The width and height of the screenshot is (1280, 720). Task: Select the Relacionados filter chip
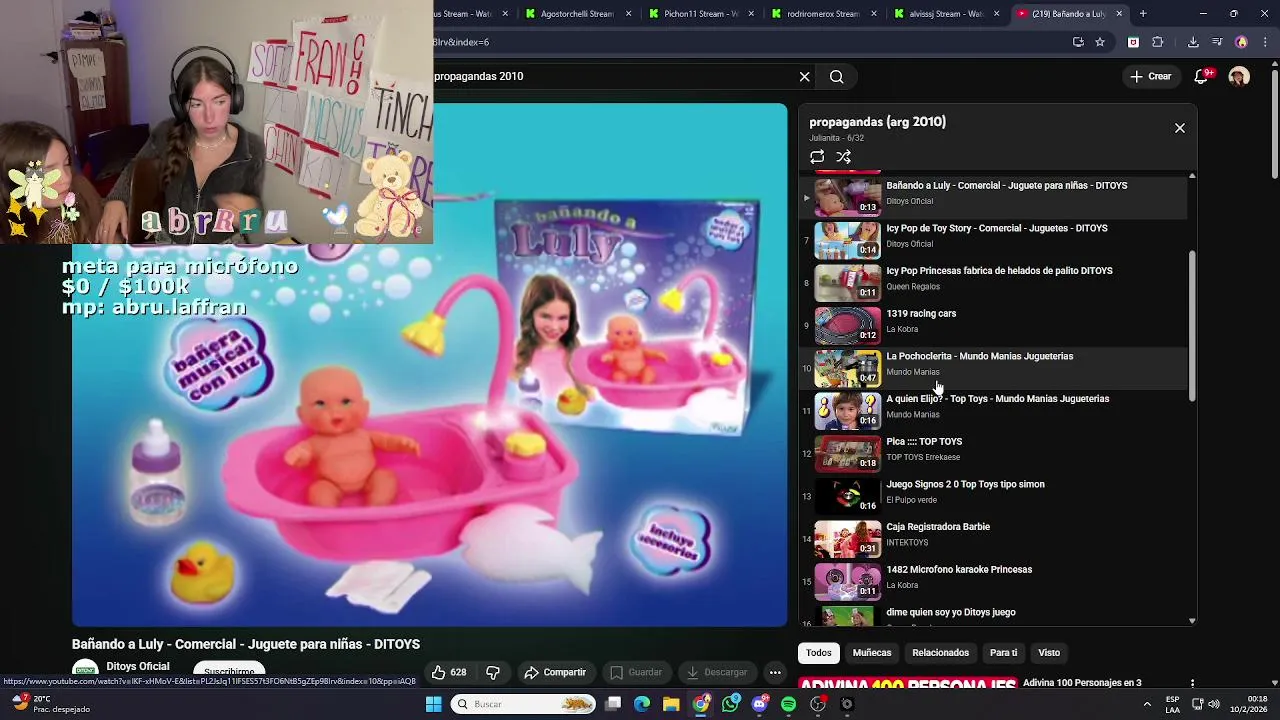coord(940,653)
